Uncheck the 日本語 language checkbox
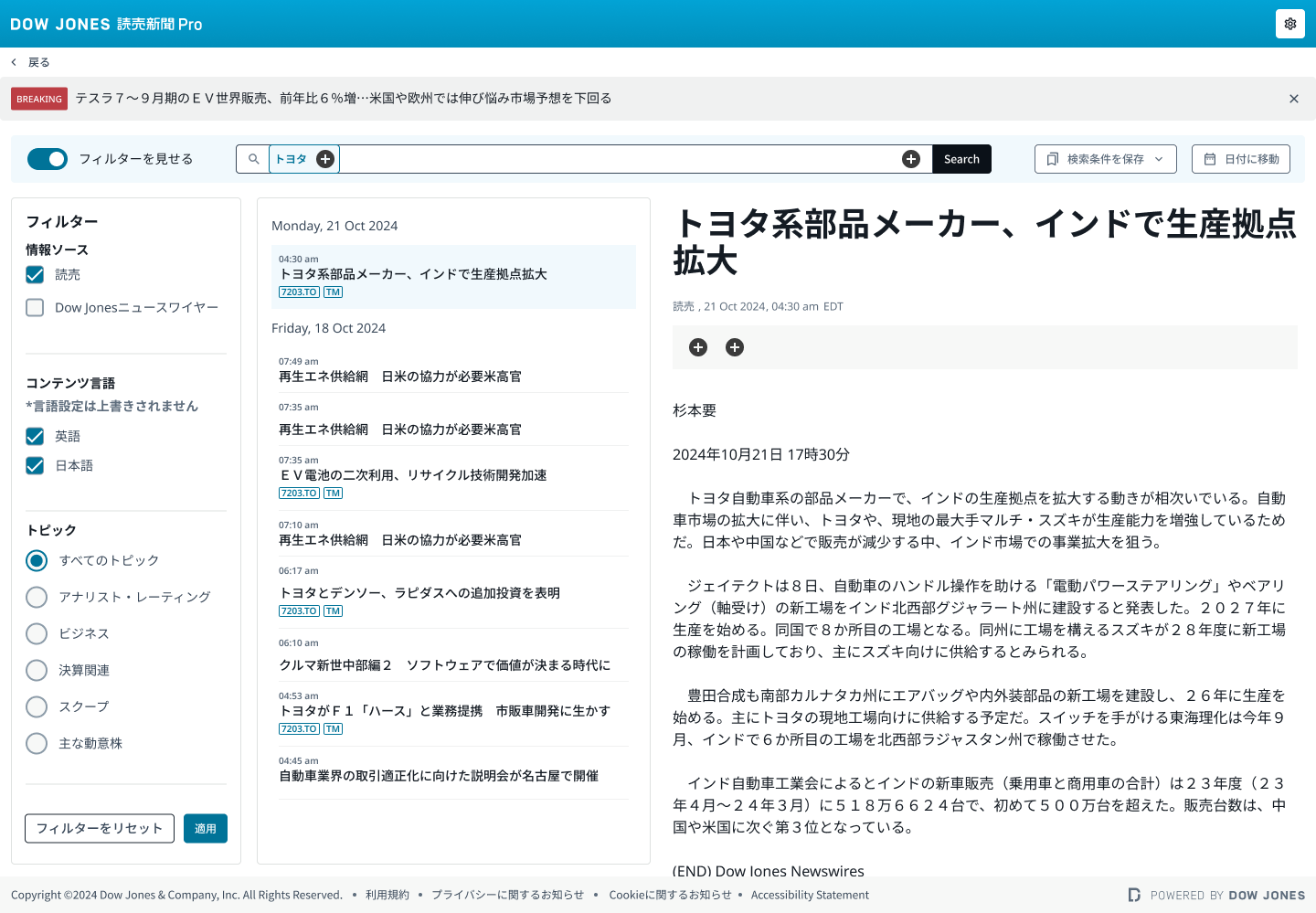 [x=35, y=465]
